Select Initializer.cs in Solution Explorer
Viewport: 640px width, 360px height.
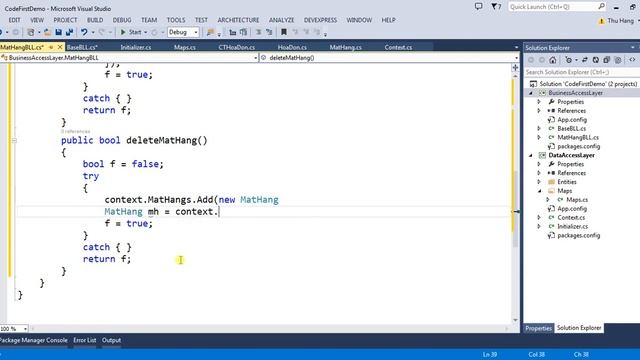(x=573, y=227)
